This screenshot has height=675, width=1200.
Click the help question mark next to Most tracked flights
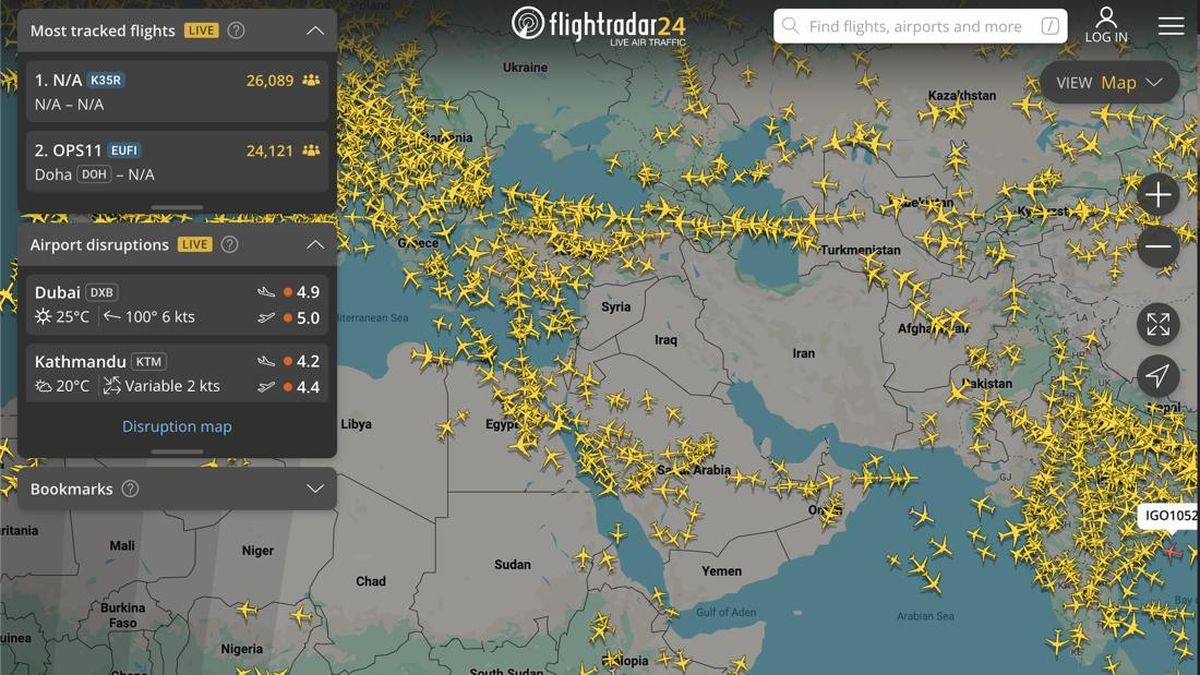(235, 30)
